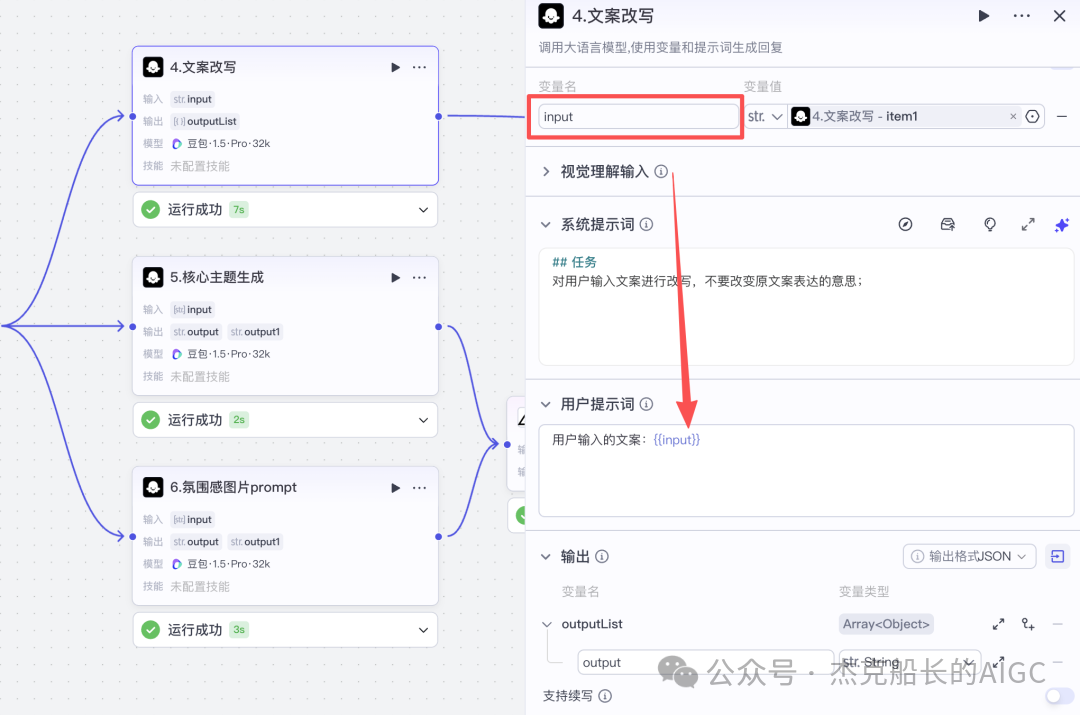Click the 4.文案改写 node model icon
1080x715 pixels.
[x=177, y=144]
